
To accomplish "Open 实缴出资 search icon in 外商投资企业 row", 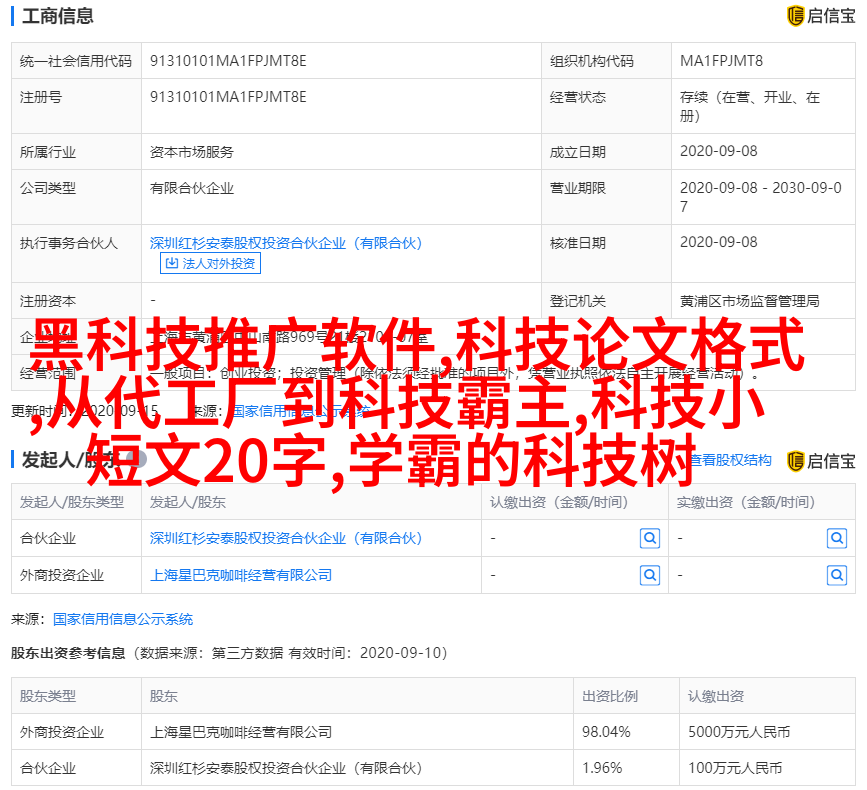I will [x=837, y=576].
